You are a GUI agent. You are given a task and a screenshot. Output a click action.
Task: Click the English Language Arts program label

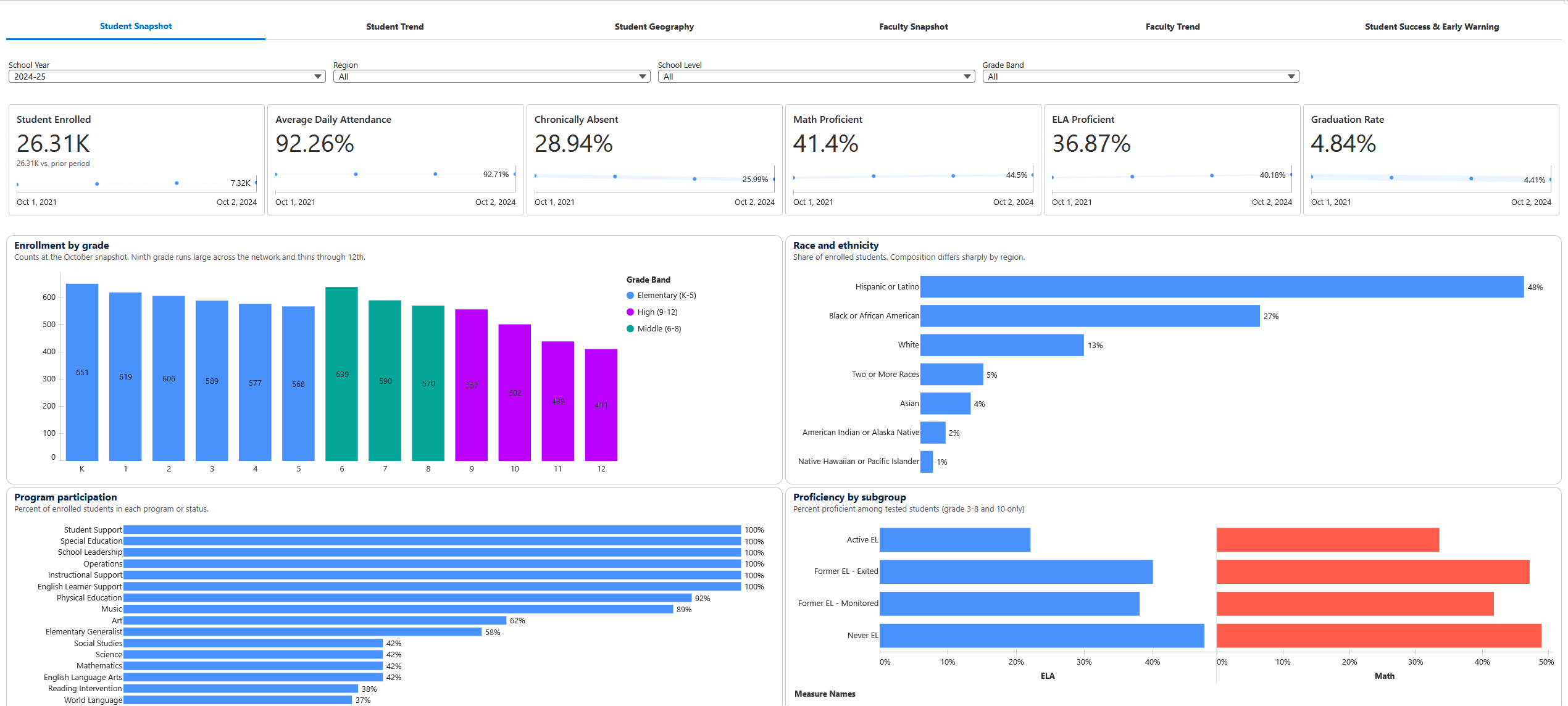83,678
